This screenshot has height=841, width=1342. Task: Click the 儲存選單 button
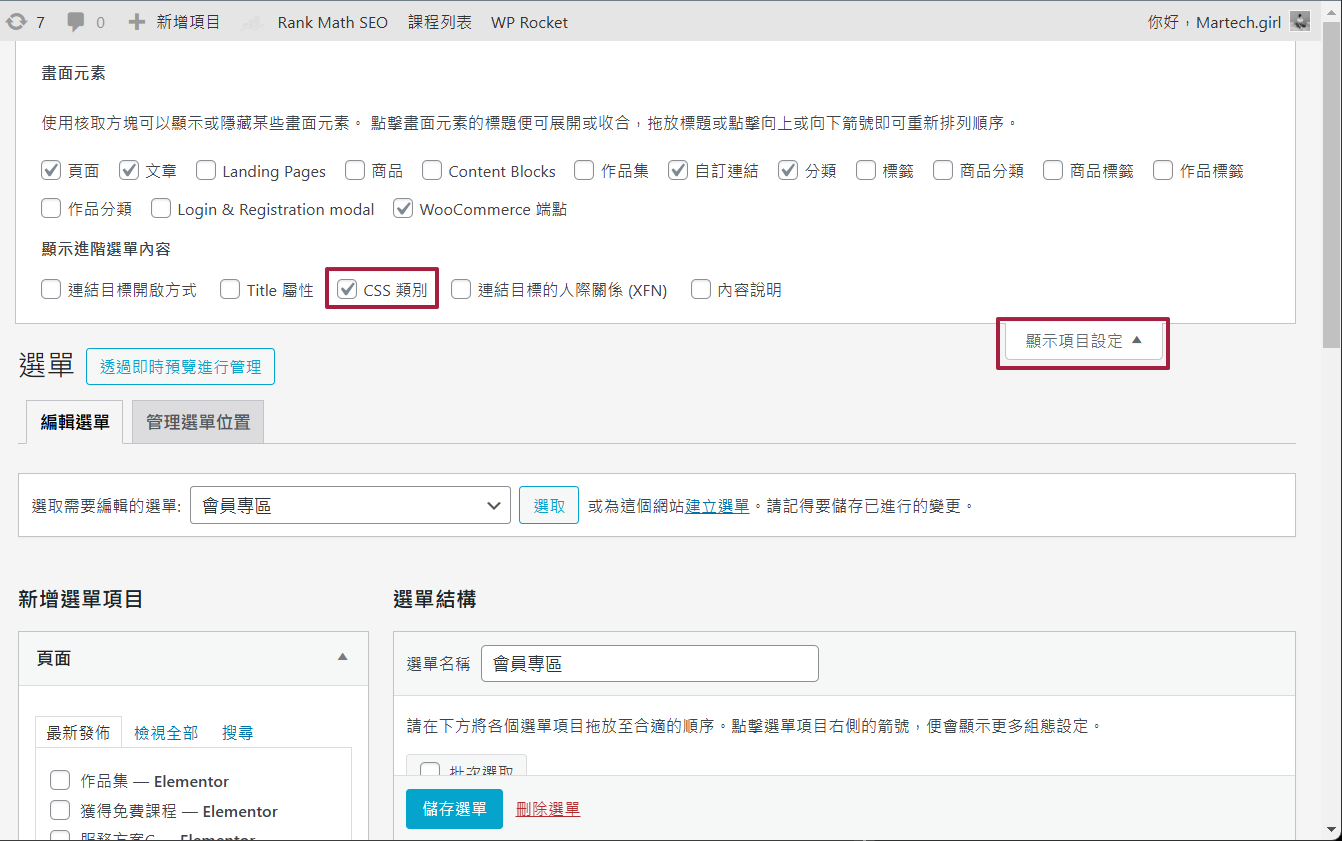click(454, 809)
